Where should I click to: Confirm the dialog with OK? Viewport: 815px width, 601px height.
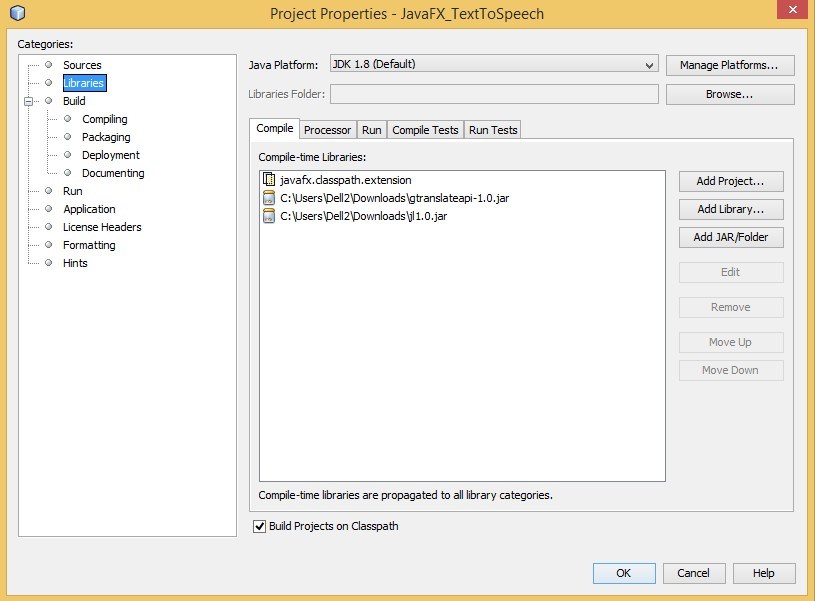tap(623, 573)
